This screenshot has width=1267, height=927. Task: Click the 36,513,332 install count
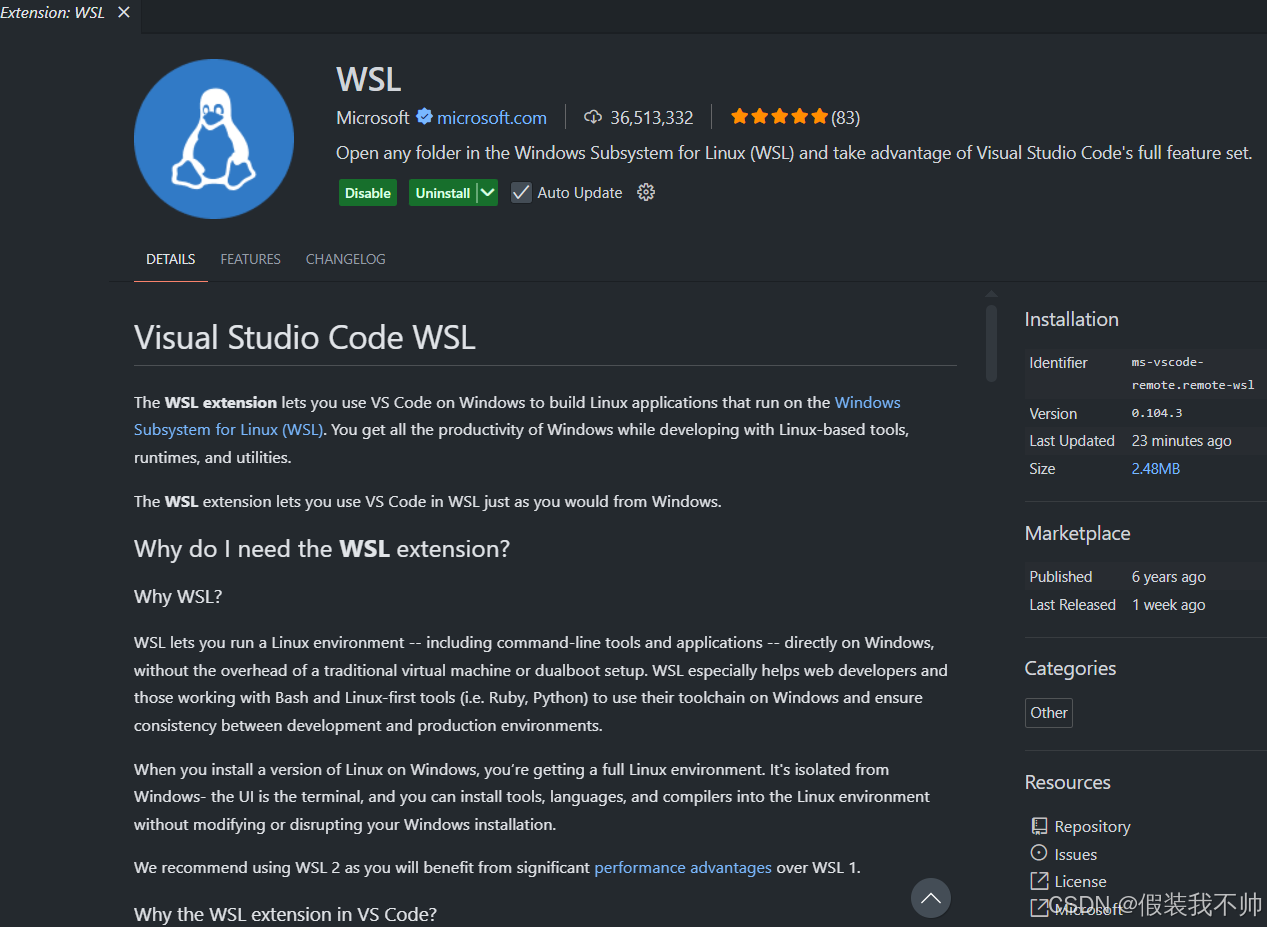[652, 117]
